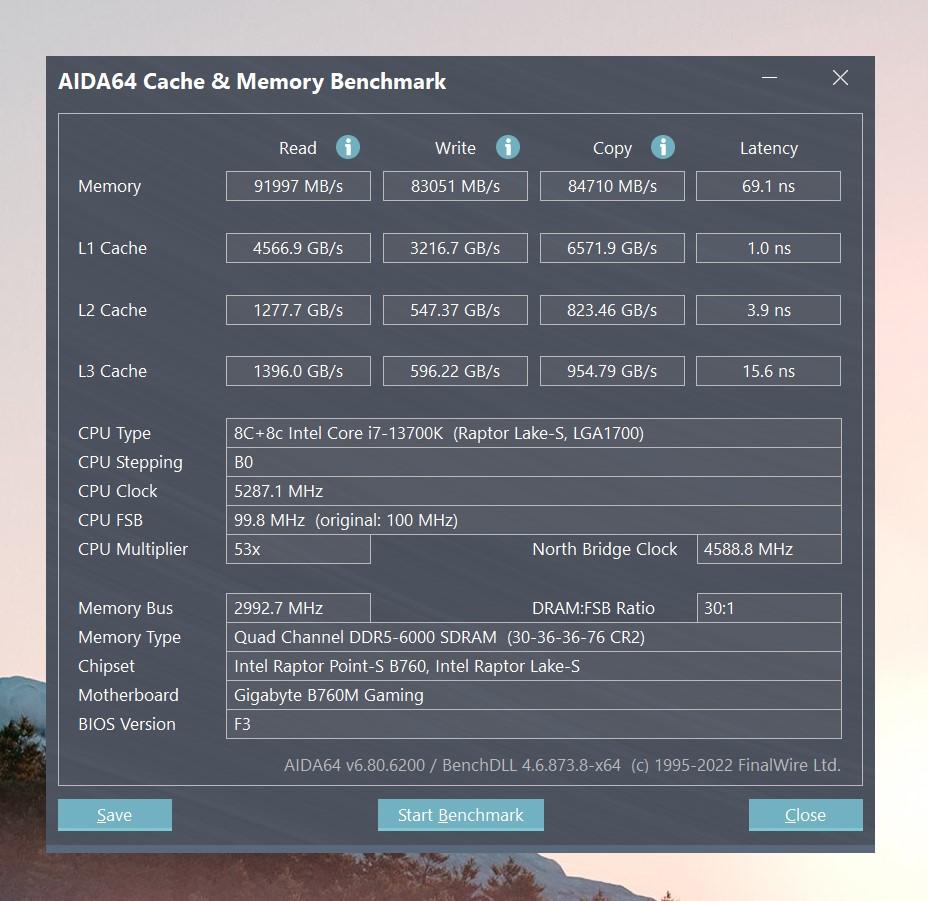Image resolution: width=928 pixels, height=901 pixels.
Task: Click the Copy info icon
Action: pos(663,147)
